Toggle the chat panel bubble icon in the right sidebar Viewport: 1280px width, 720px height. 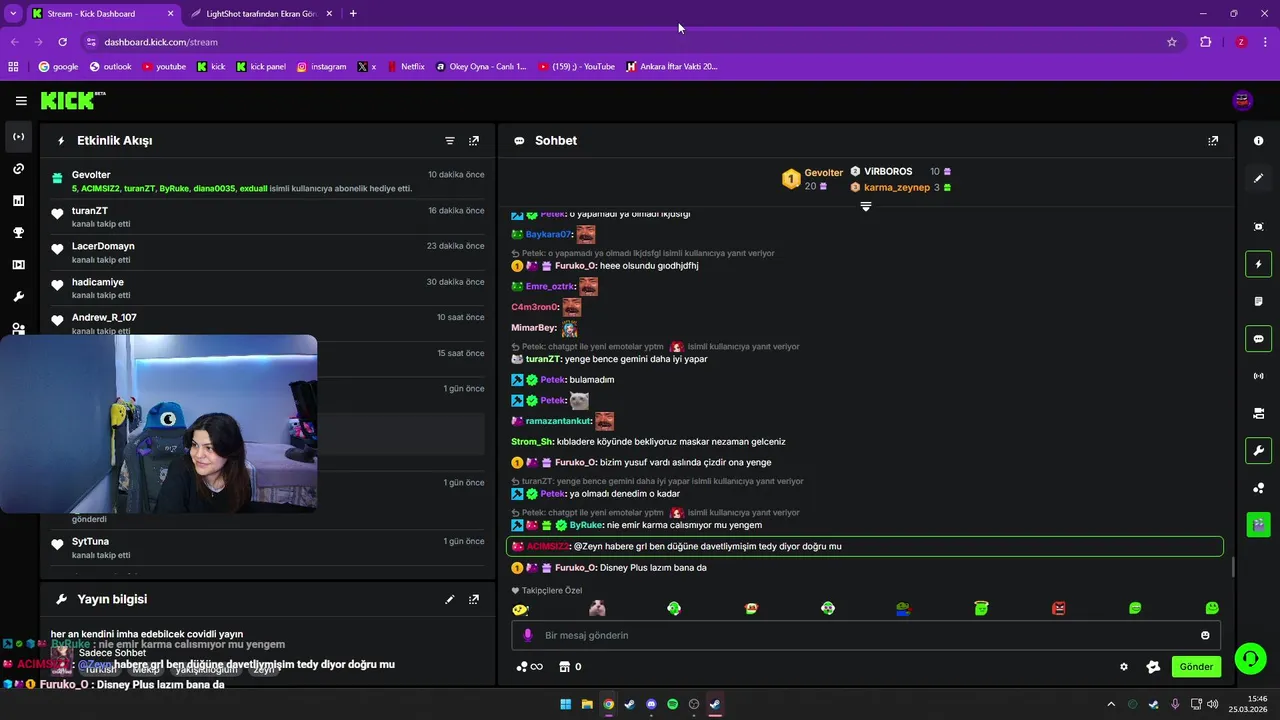pyautogui.click(x=1258, y=338)
